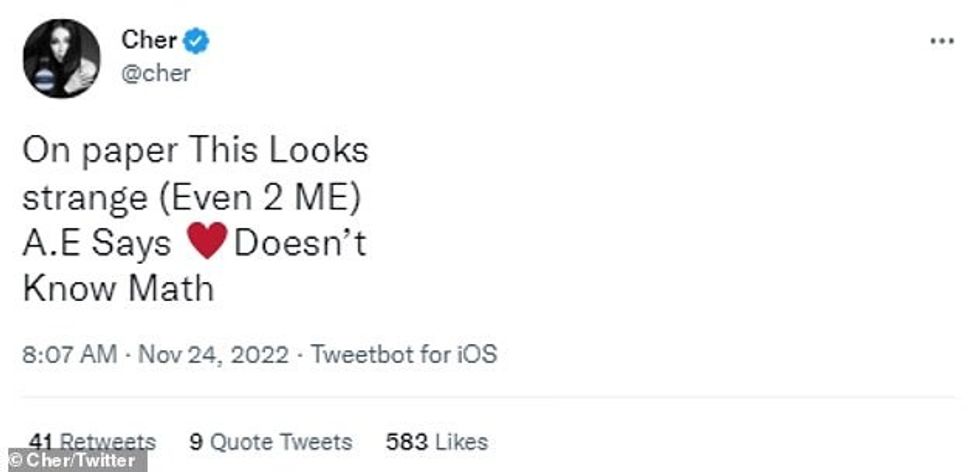The width and height of the screenshot is (980, 472).
Task: View the 583 Likes list
Action: click(x=436, y=441)
